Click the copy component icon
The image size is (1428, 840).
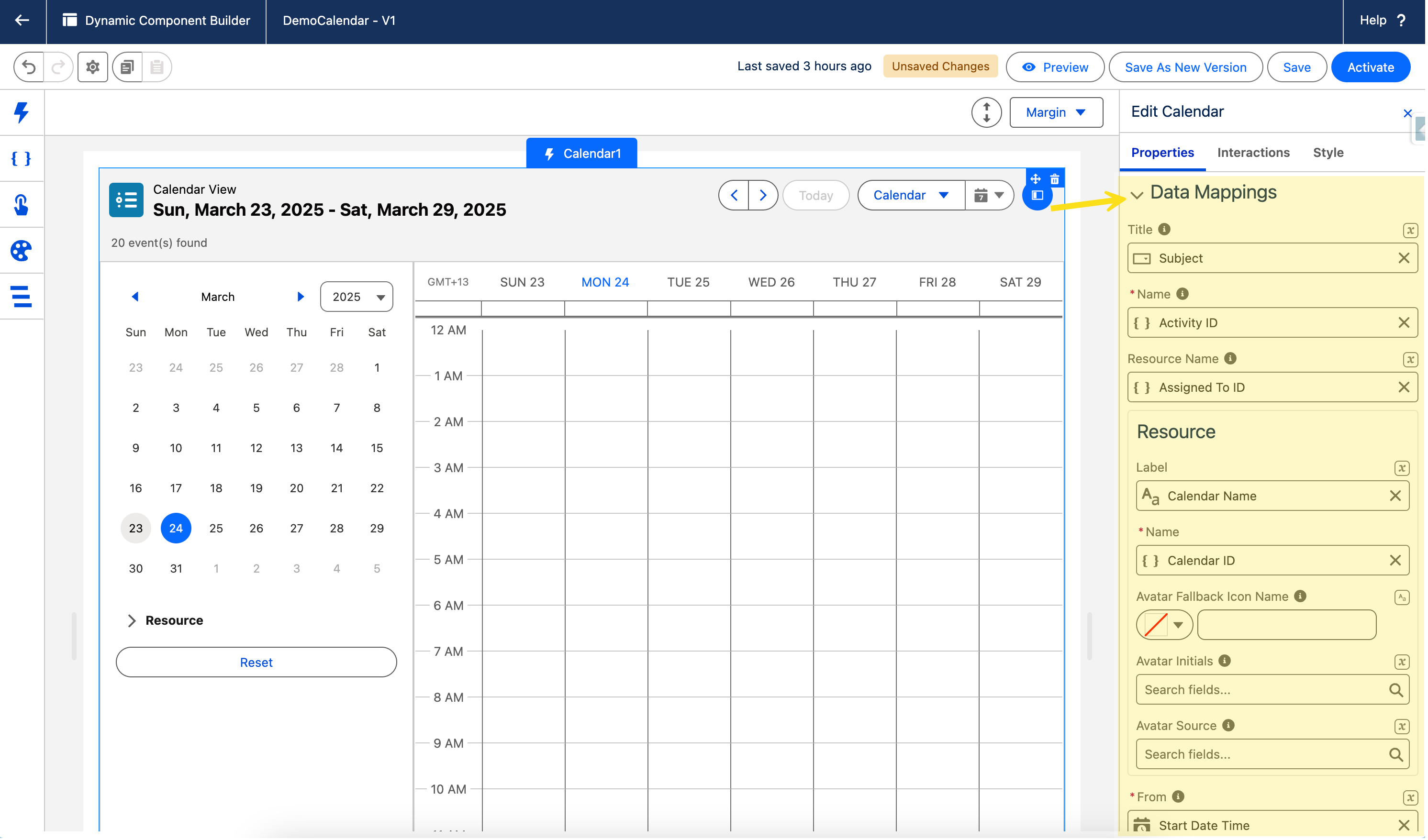(127, 67)
